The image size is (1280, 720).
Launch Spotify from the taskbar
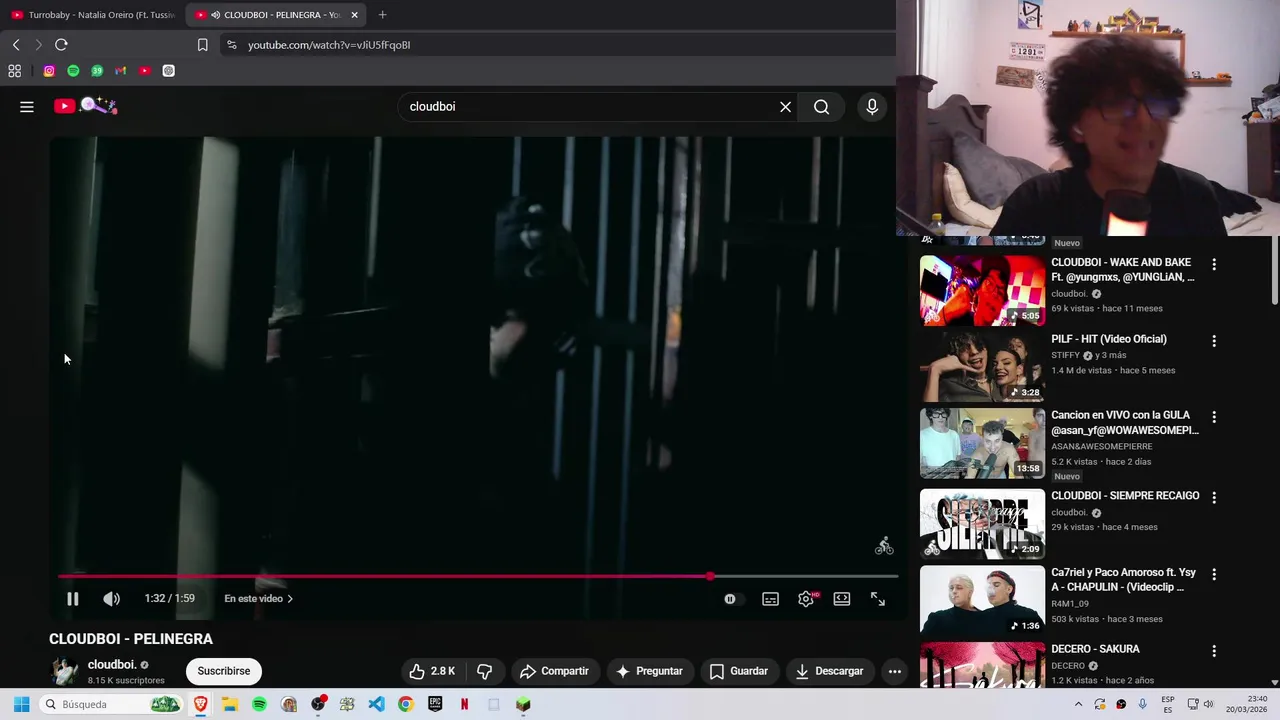259,704
